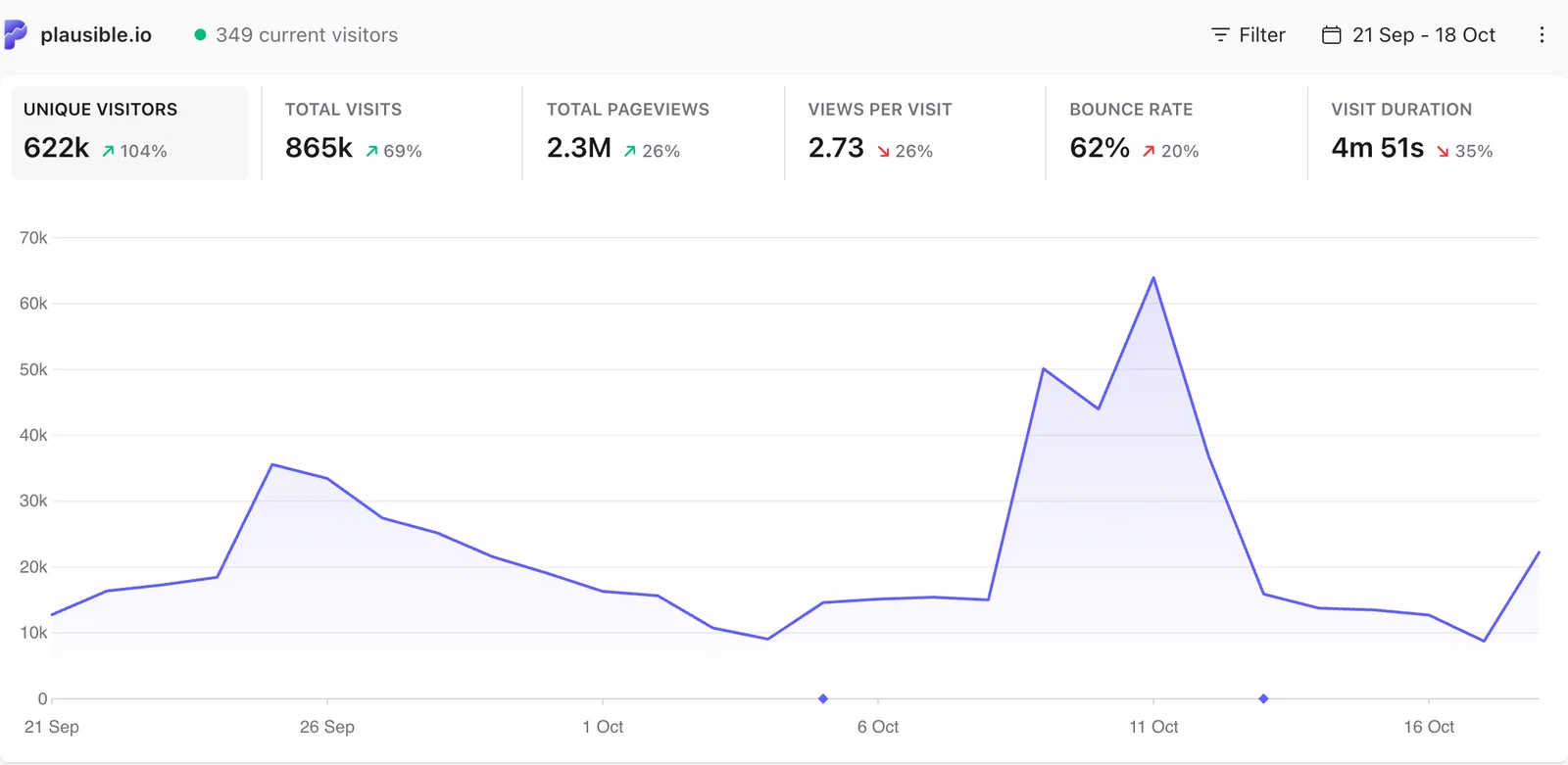The image size is (1568, 765).
Task: Show the Bounce Rate metric graph
Action: (x=1177, y=133)
